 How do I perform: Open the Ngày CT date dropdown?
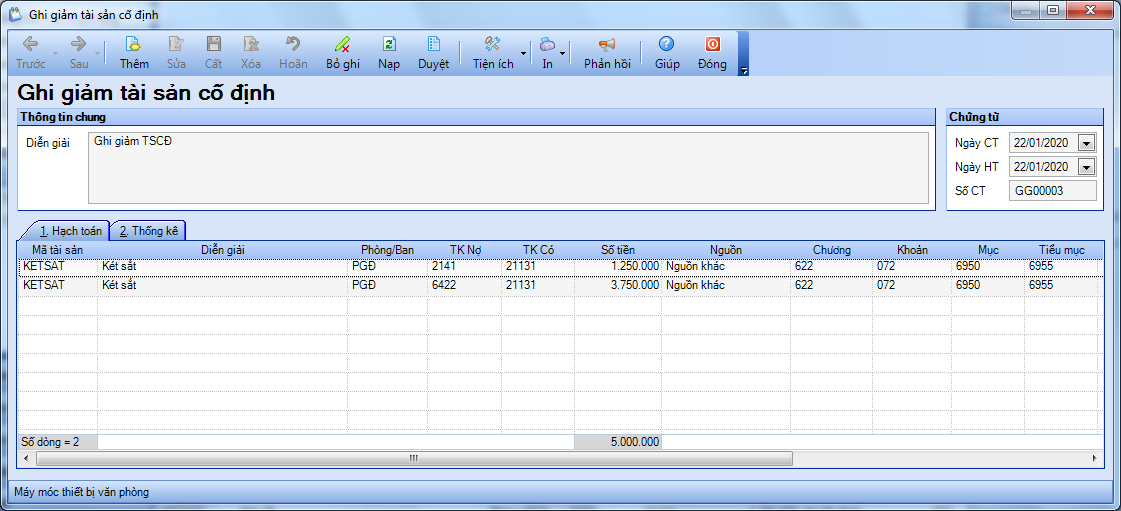pos(1086,143)
